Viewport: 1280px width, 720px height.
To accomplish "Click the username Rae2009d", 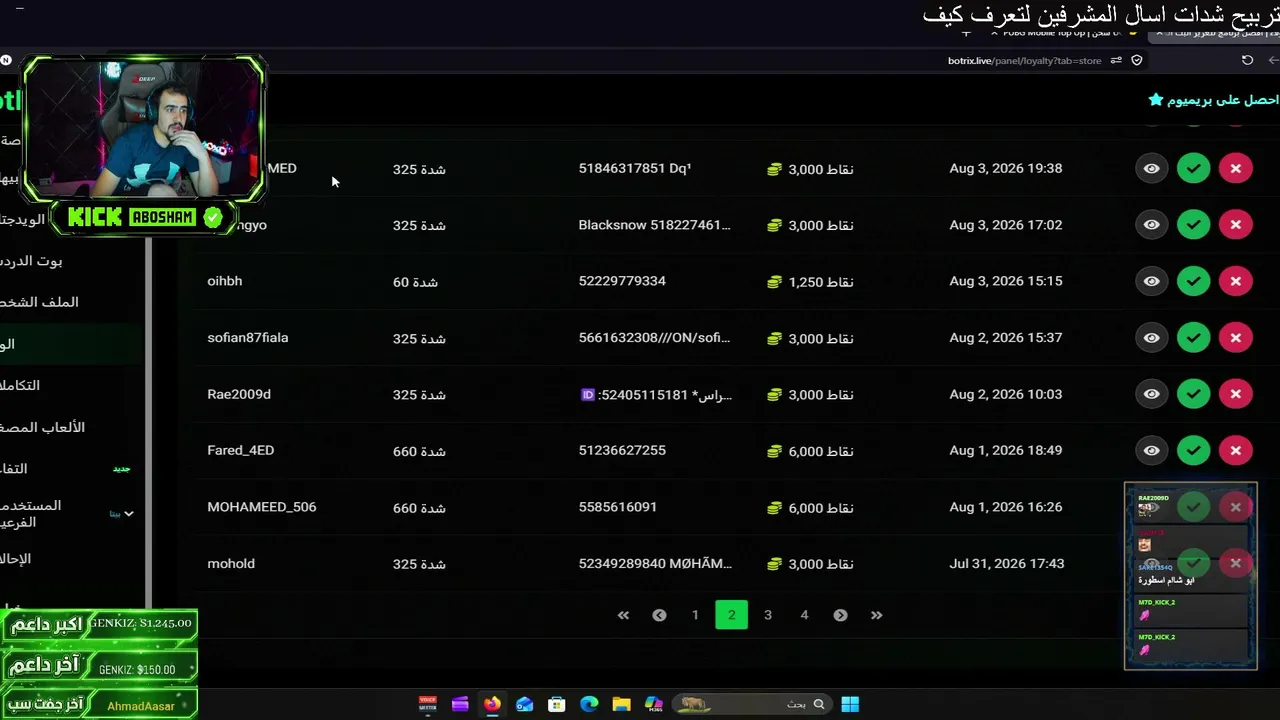I will click(239, 394).
